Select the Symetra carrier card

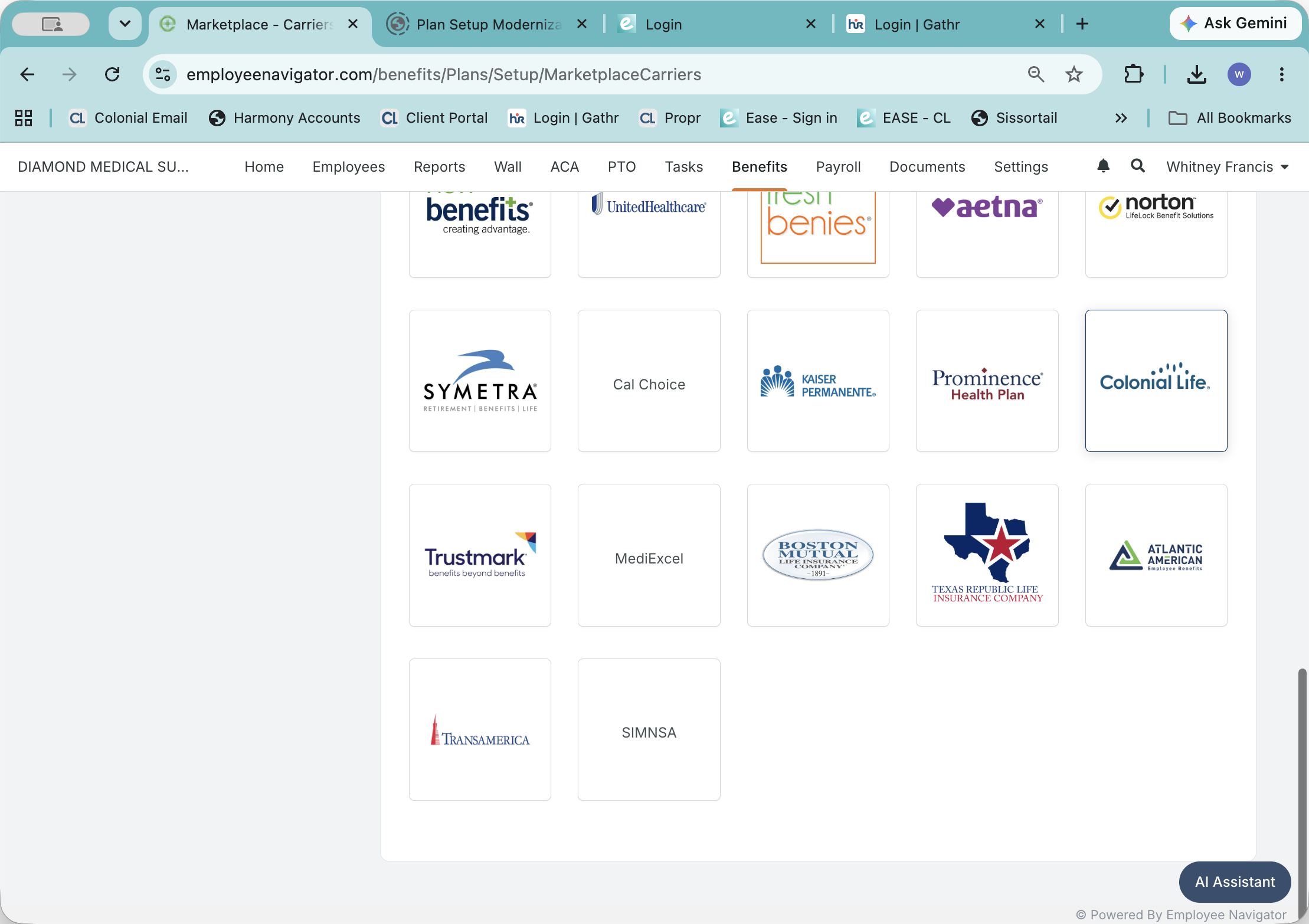(x=480, y=381)
